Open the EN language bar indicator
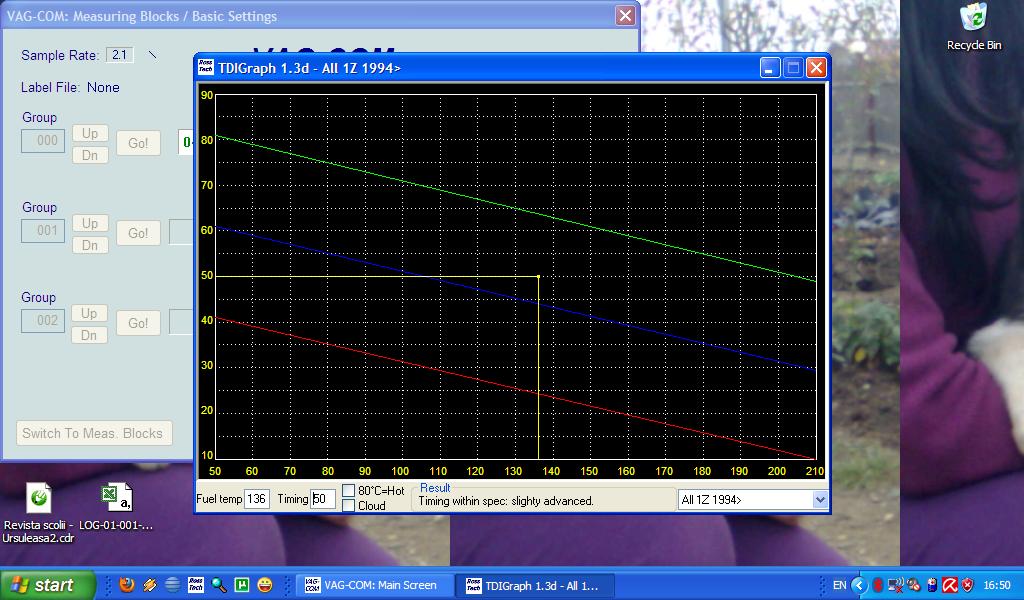1024x600 pixels. pyautogui.click(x=840, y=585)
